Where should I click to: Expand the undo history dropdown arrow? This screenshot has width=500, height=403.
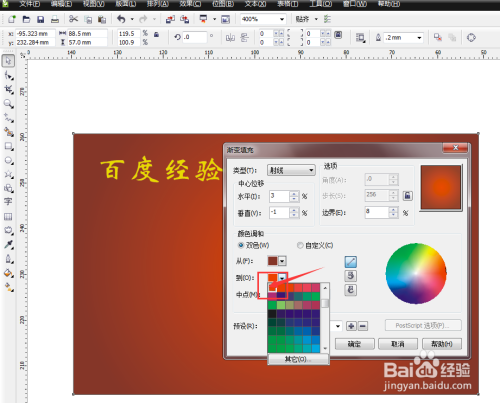pos(132,19)
